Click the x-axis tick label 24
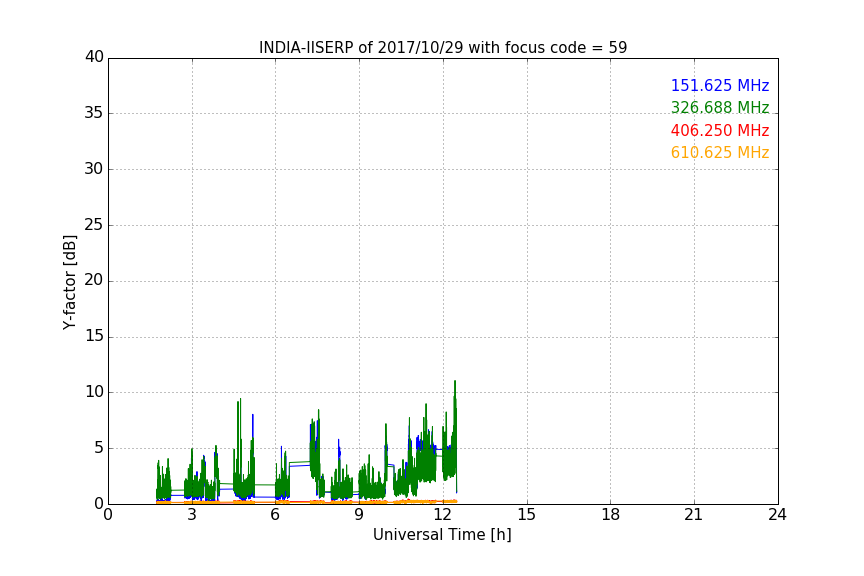 [x=777, y=515]
